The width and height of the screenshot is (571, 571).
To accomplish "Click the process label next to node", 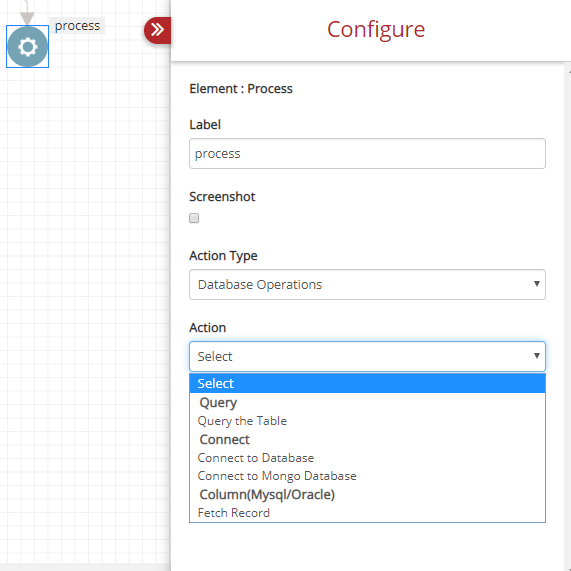I will [x=77, y=26].
